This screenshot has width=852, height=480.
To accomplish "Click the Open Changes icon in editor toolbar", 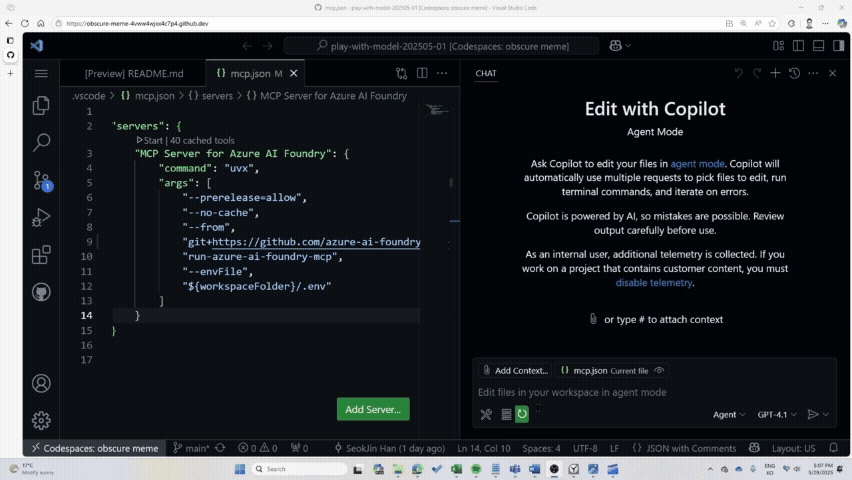I will [402, 73].
